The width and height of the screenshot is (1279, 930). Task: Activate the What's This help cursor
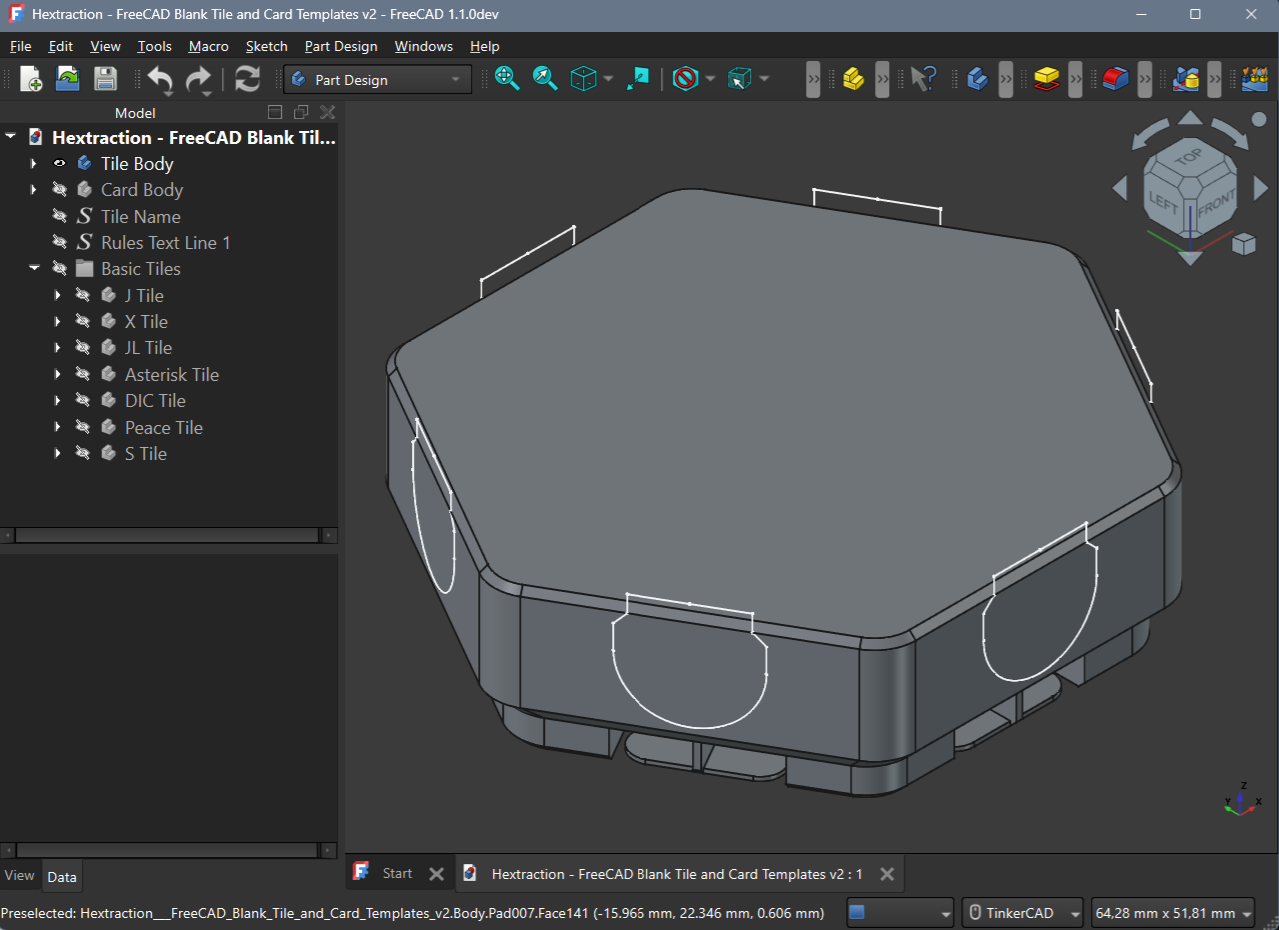coord(922,79)
